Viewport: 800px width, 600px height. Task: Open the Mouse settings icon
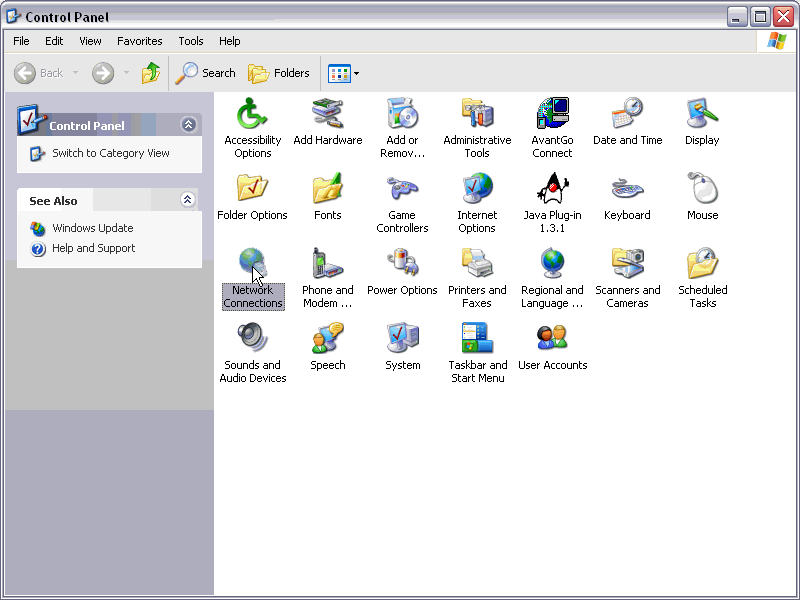tap(702, 188)
